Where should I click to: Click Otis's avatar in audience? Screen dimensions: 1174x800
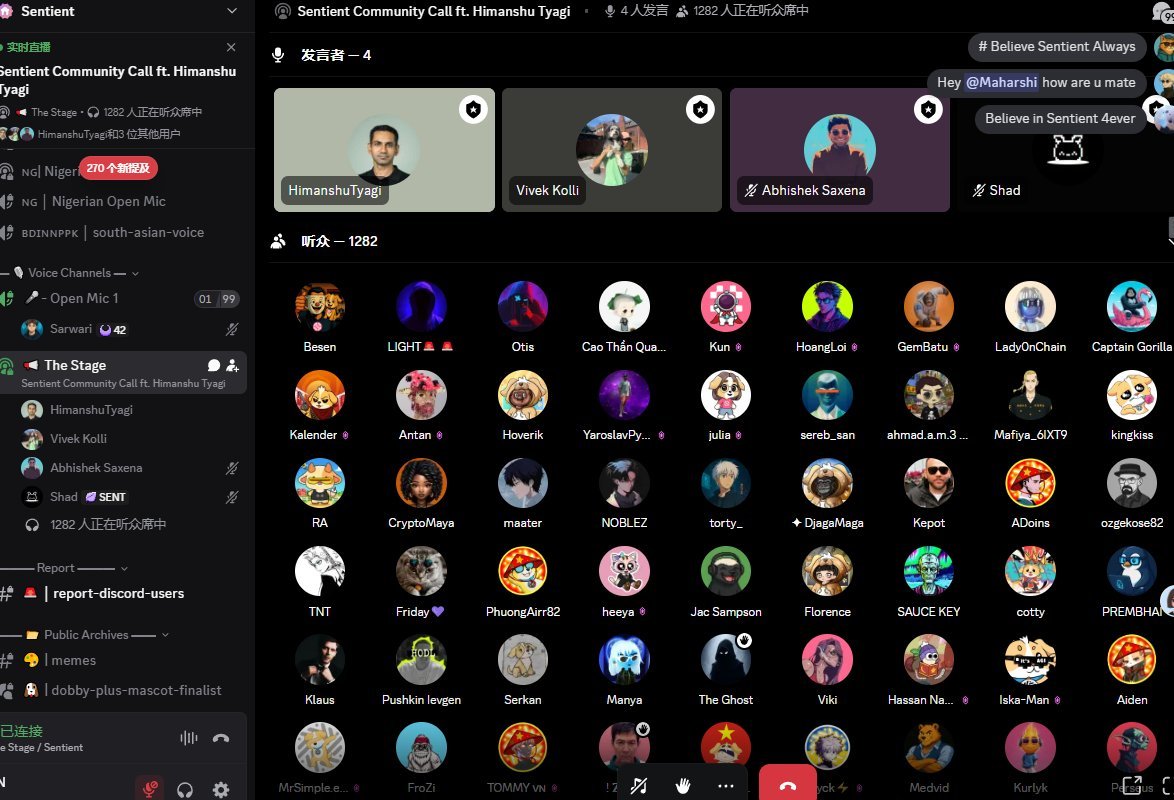click(x=523, y=306)
